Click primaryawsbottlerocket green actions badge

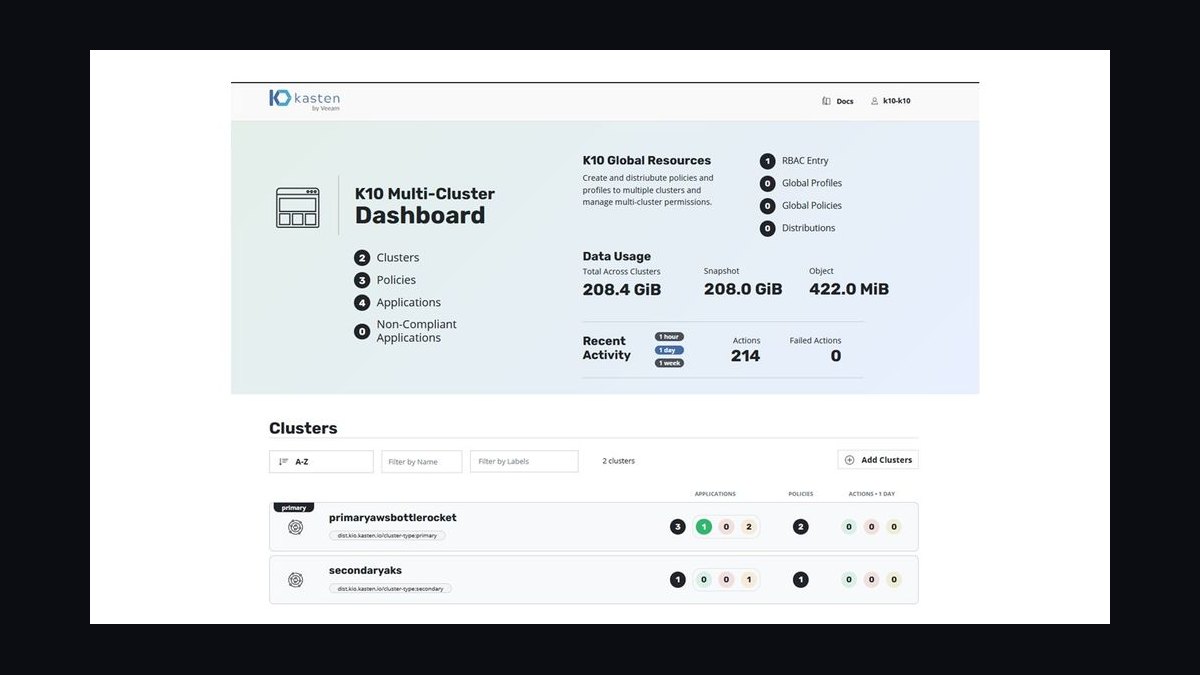pos(849,527)
